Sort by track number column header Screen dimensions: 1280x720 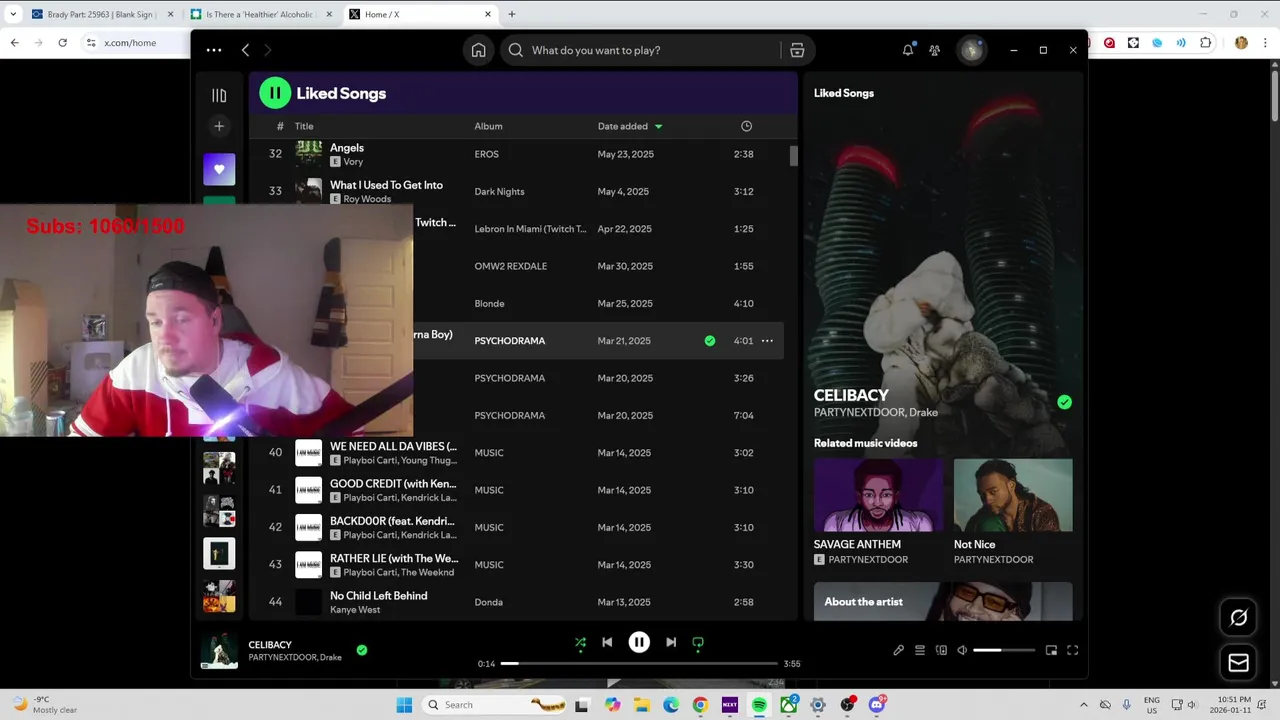coord(280,126)
